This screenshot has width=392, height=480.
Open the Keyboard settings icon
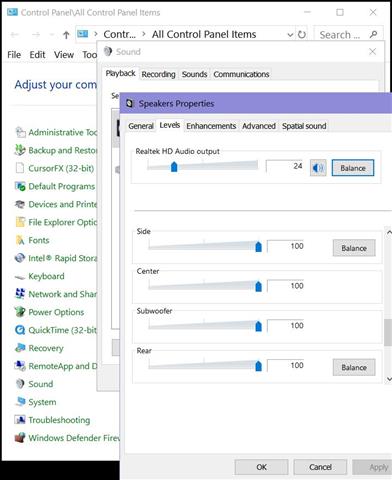[x=20, y=276]
